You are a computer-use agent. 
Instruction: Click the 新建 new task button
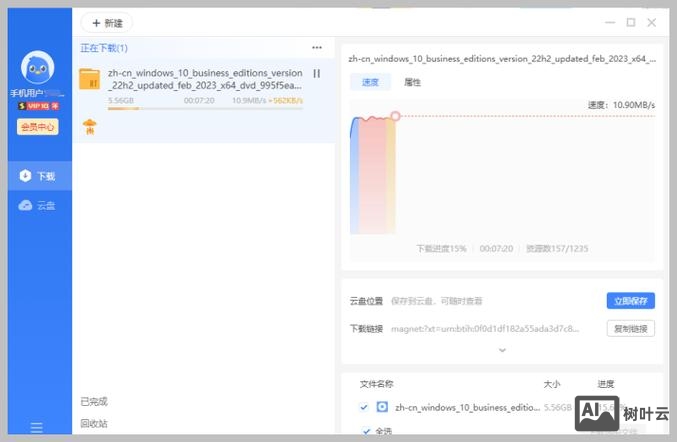pos(106,22)
